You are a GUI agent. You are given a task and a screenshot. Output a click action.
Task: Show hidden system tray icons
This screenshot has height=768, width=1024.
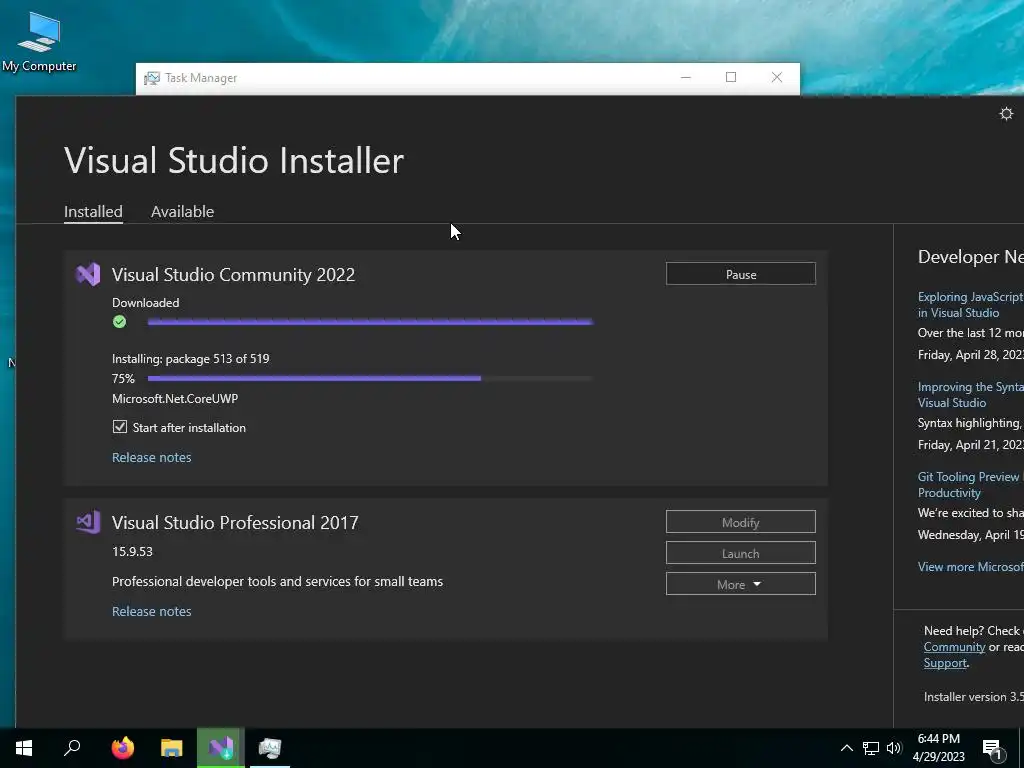[x=846, y=748]
